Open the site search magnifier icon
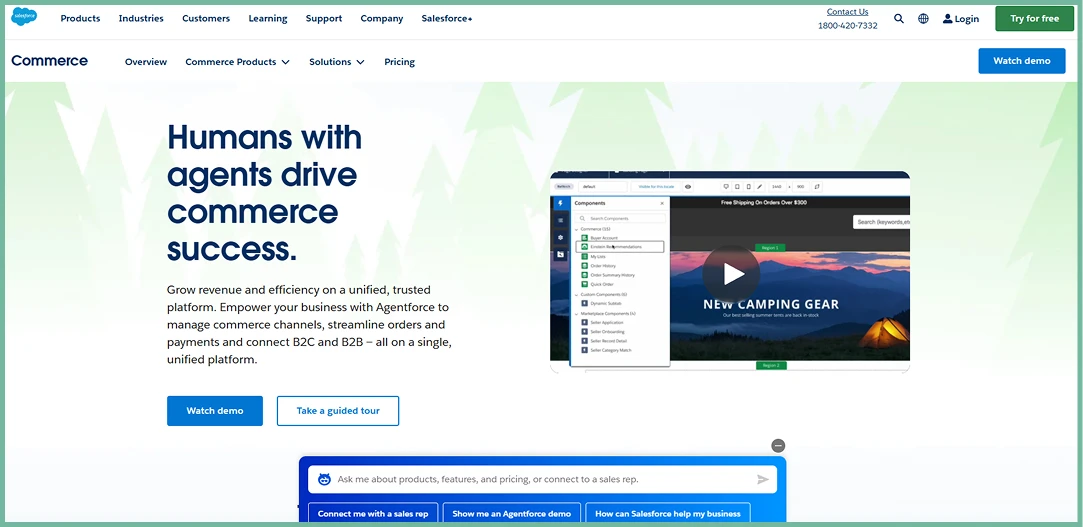The width and height of the screenshot is (1083, 527). 899,19
